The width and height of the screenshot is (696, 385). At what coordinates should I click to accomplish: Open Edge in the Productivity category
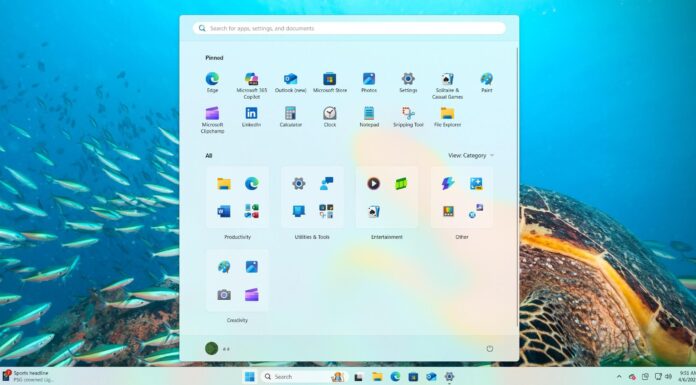[x=252, y=183]
